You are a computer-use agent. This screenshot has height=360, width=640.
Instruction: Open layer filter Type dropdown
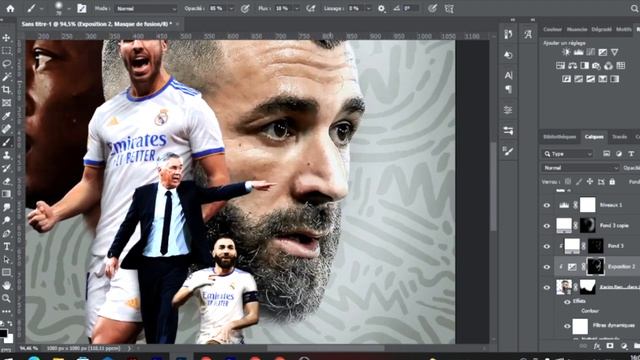pos(567,154)
